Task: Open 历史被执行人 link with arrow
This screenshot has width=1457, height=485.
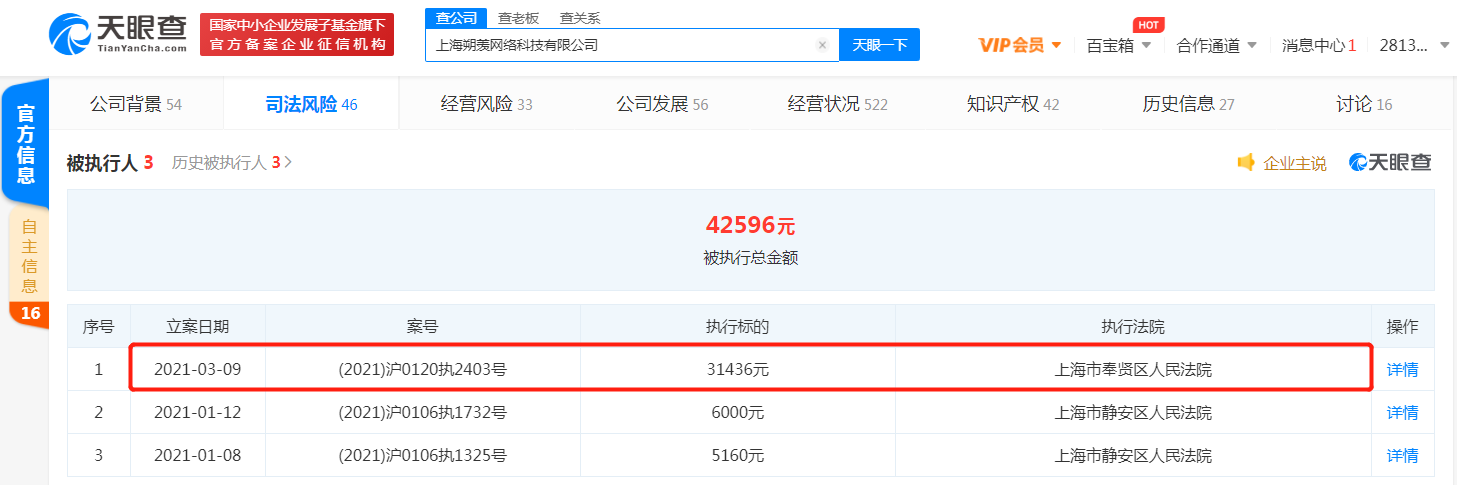Action: [232, 162]
